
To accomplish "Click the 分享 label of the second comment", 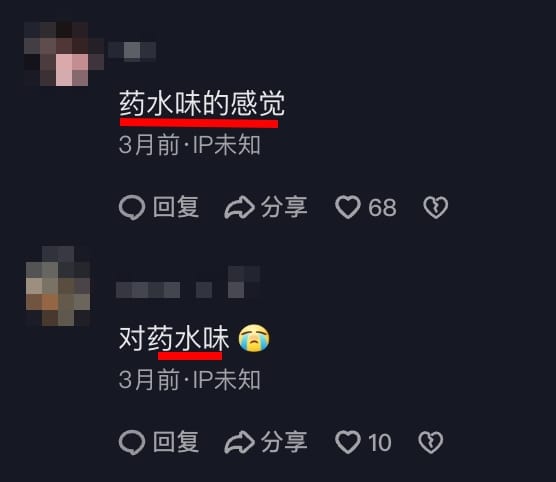I will [x=284, y=442].
